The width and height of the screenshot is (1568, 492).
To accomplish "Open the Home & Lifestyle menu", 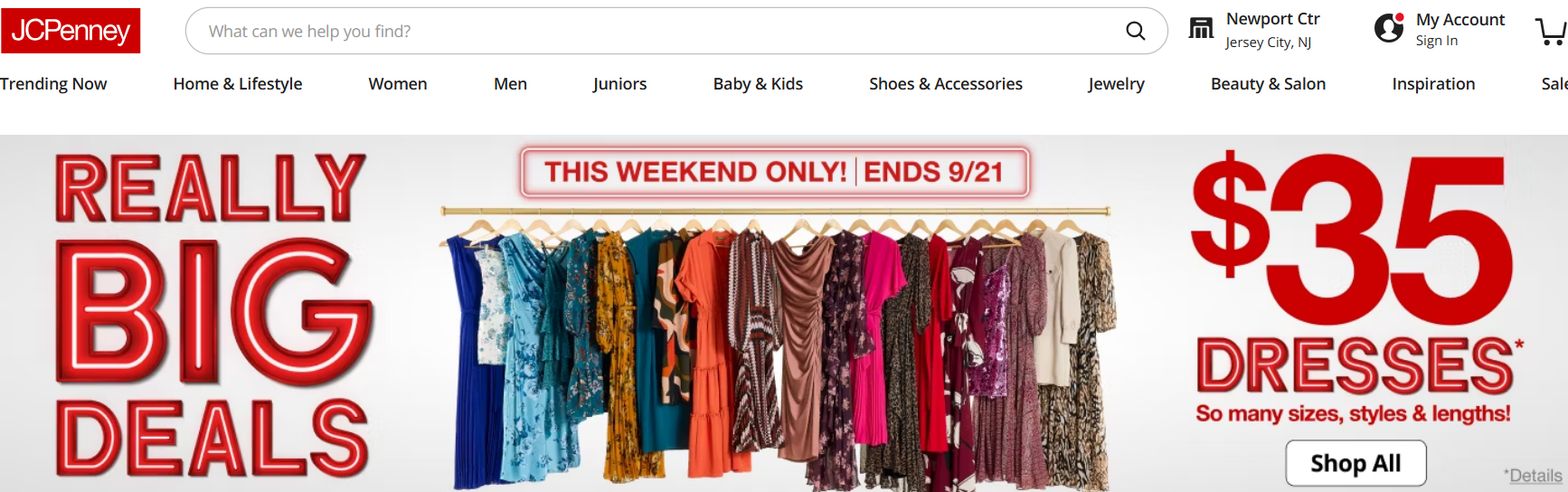I will click(238, 84).
